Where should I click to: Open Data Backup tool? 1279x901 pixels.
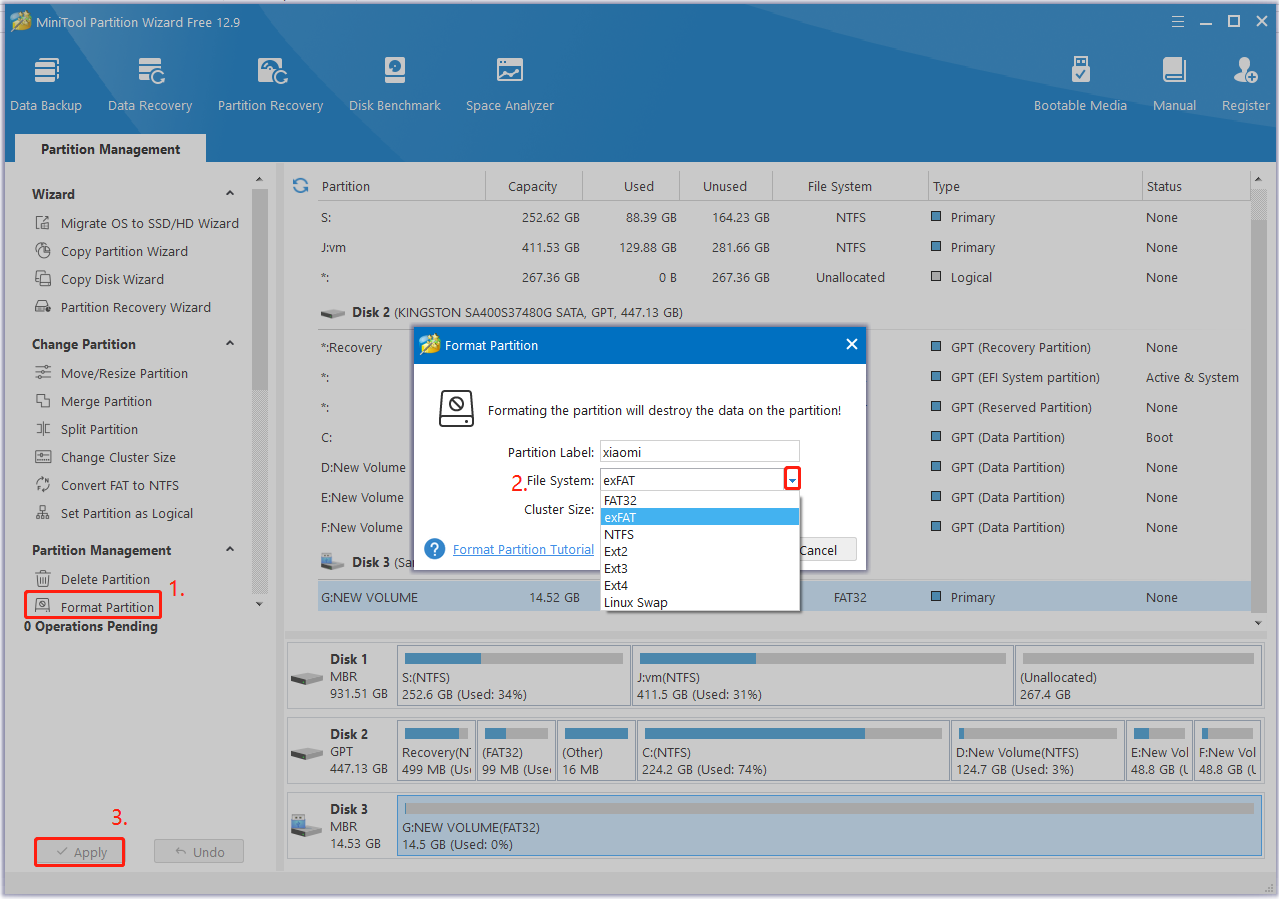pos(46,84)
